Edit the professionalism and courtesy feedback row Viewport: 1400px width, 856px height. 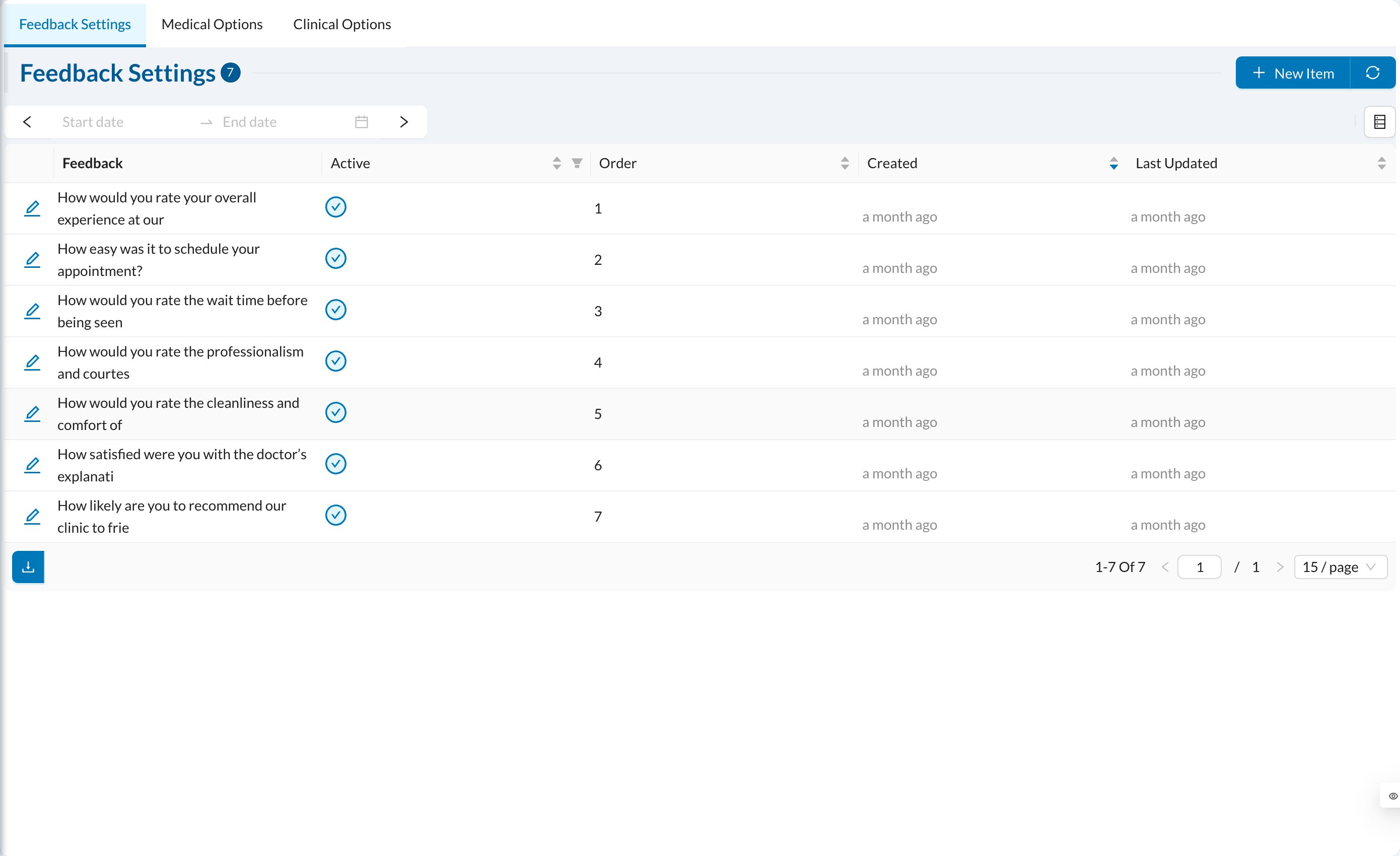[32, 363]
